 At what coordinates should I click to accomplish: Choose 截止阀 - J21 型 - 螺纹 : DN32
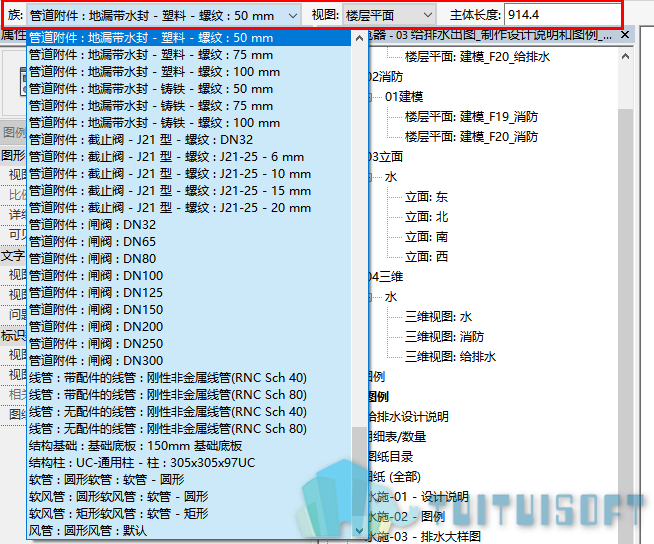(189, 140)
